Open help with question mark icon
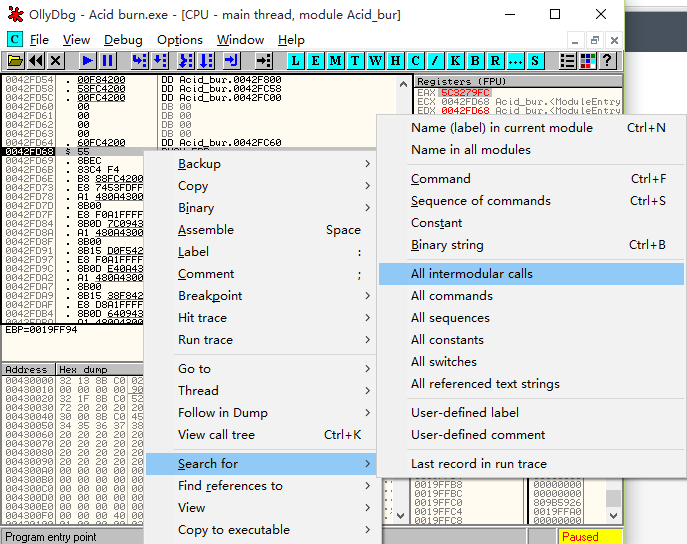The height and width of the screenshot is (544, 687). pyautogui.click(x=607, y=60)
